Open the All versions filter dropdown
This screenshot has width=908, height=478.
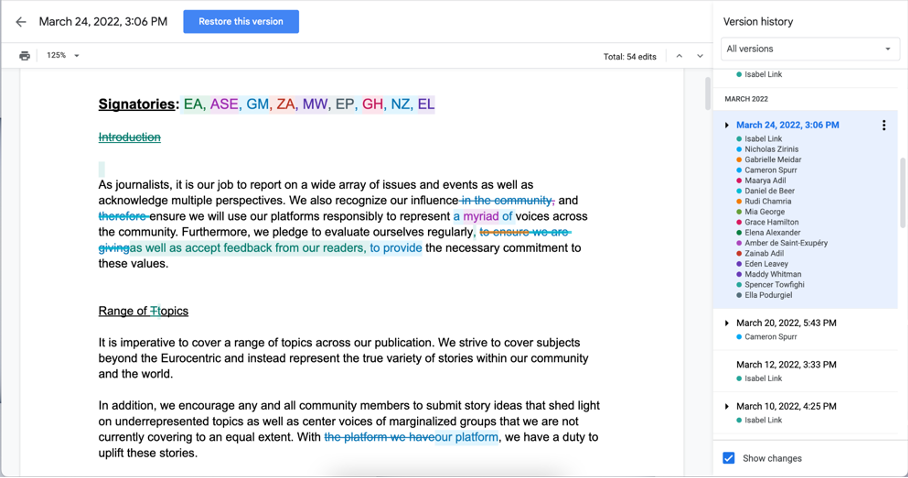(810, 49)
